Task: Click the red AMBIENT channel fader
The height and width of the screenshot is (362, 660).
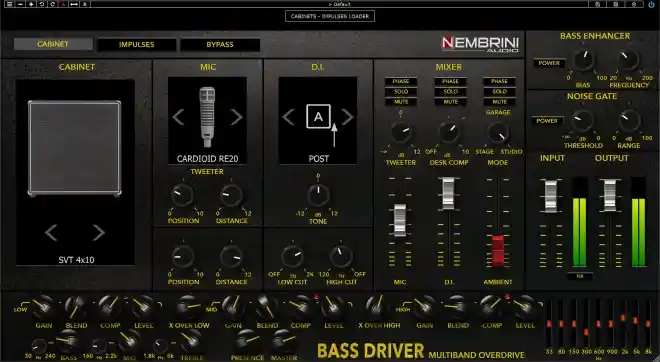Action: point(498,251)
